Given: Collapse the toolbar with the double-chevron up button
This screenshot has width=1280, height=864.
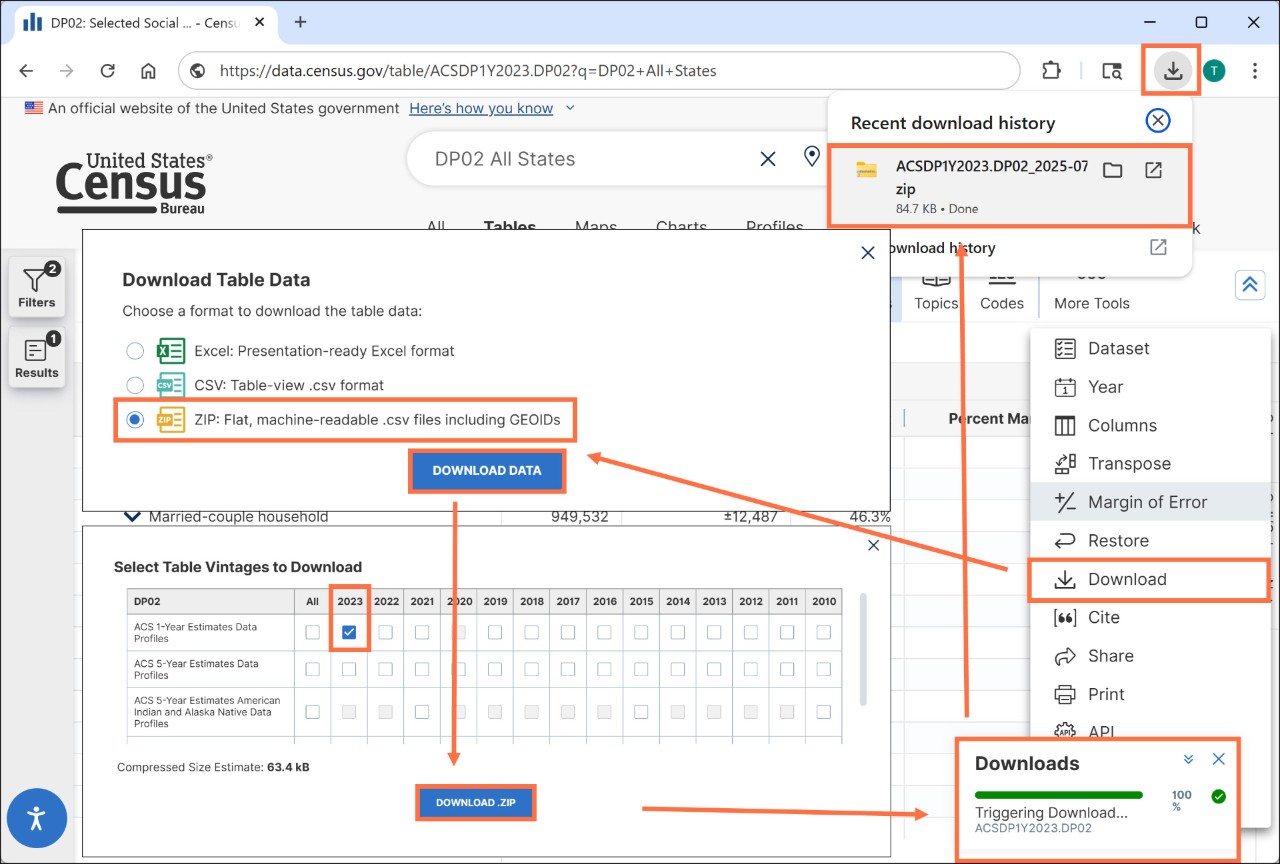Looking at the screenshot, I should [1249, 284].
